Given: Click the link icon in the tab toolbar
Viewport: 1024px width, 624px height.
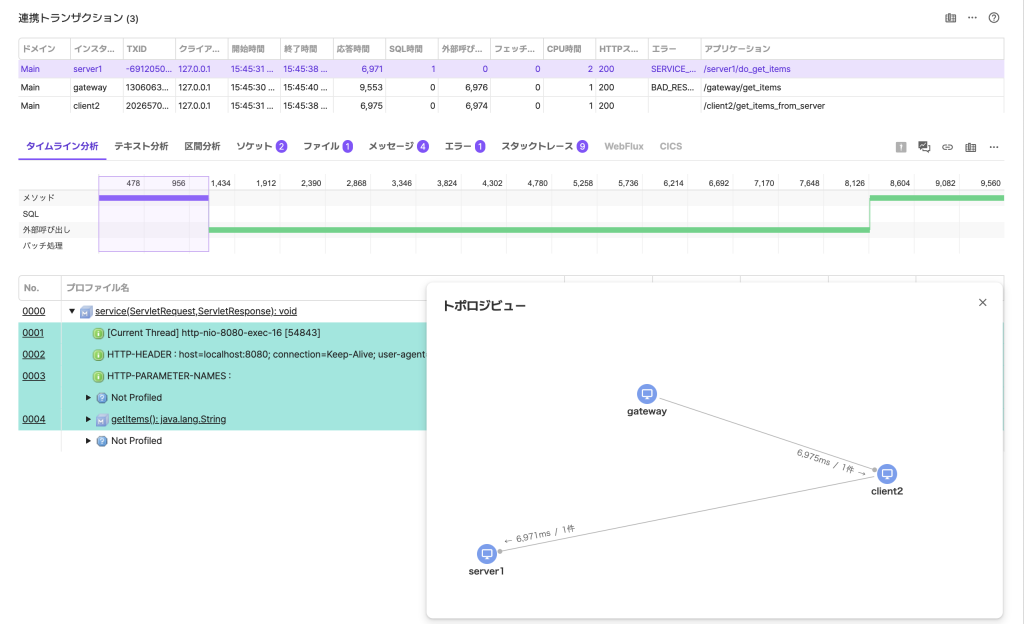Looking at the screenshot, I should point(947,147).
